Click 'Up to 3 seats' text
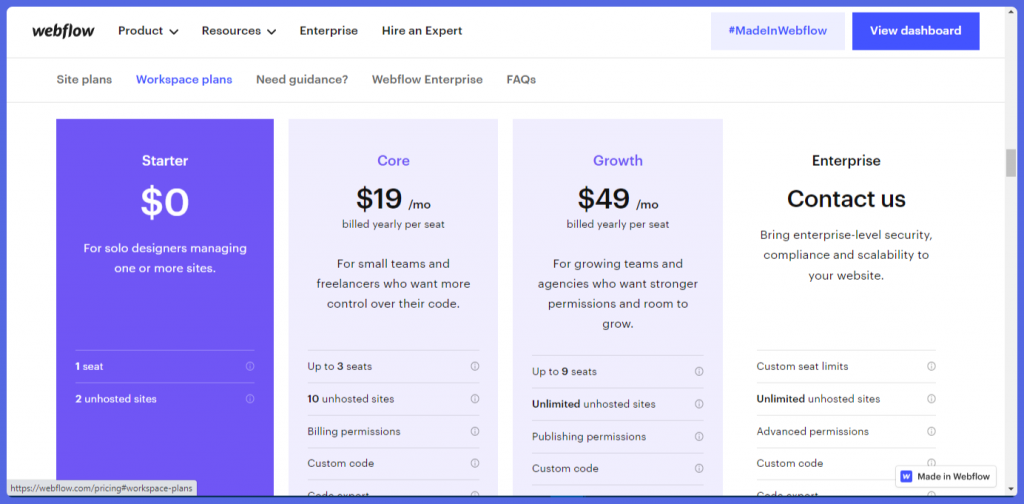Image resolution: width=1024 pixels, height=504 pixels. (x=340, y=366)
